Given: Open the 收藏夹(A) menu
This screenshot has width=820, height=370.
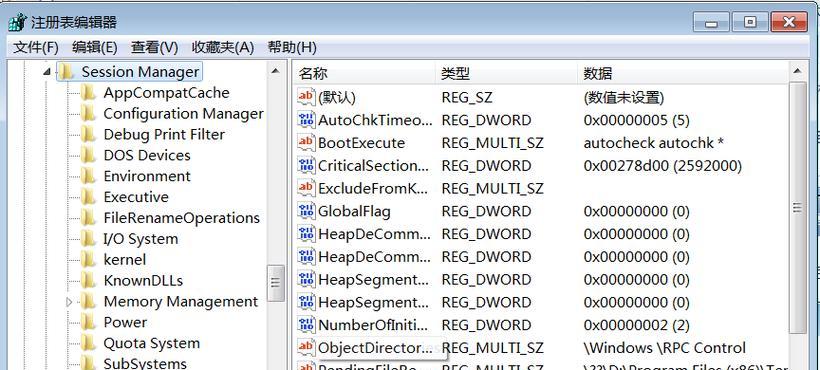Looking at the screenshot, I should (x=223, y=48).
